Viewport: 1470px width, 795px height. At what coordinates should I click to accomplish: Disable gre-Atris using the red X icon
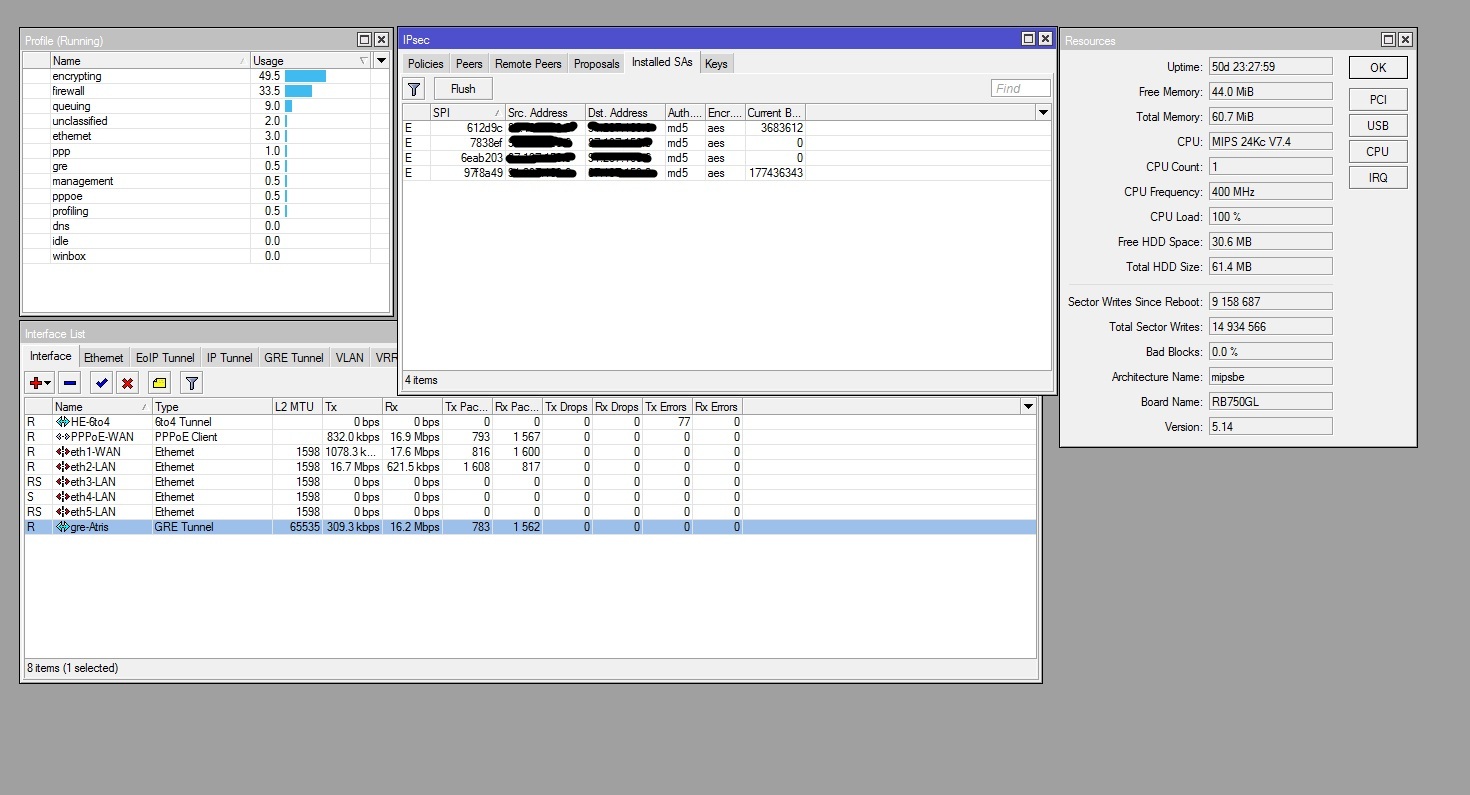tap(128, 382)
